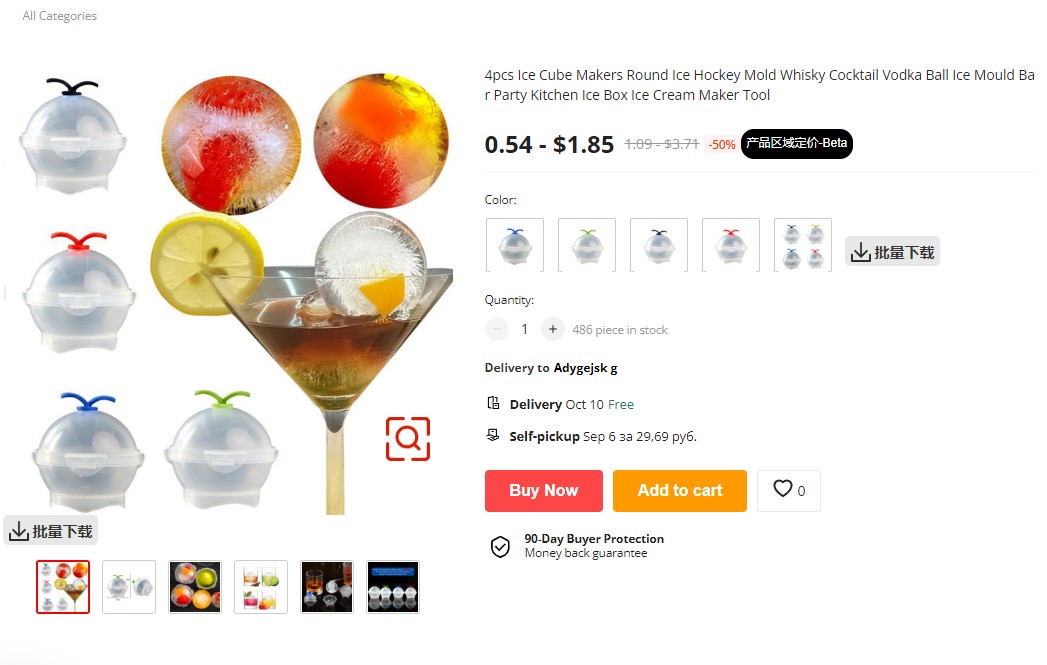This screenshot has height=665, width=1047.
Task: Select the four-piece set color option
Action: [x=803, y=245]
